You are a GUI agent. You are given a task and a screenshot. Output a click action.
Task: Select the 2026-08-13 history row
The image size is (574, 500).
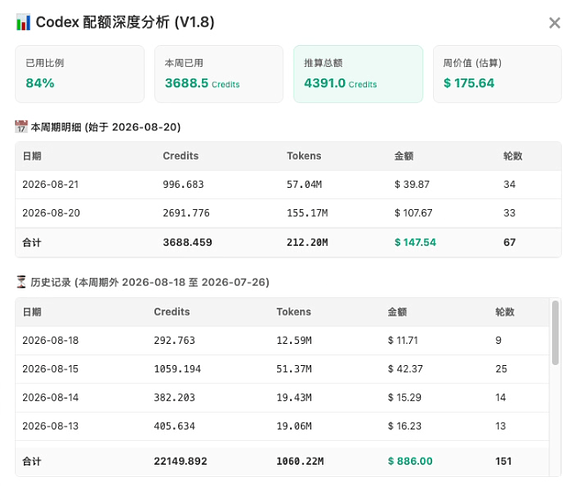tap(282, 426)
